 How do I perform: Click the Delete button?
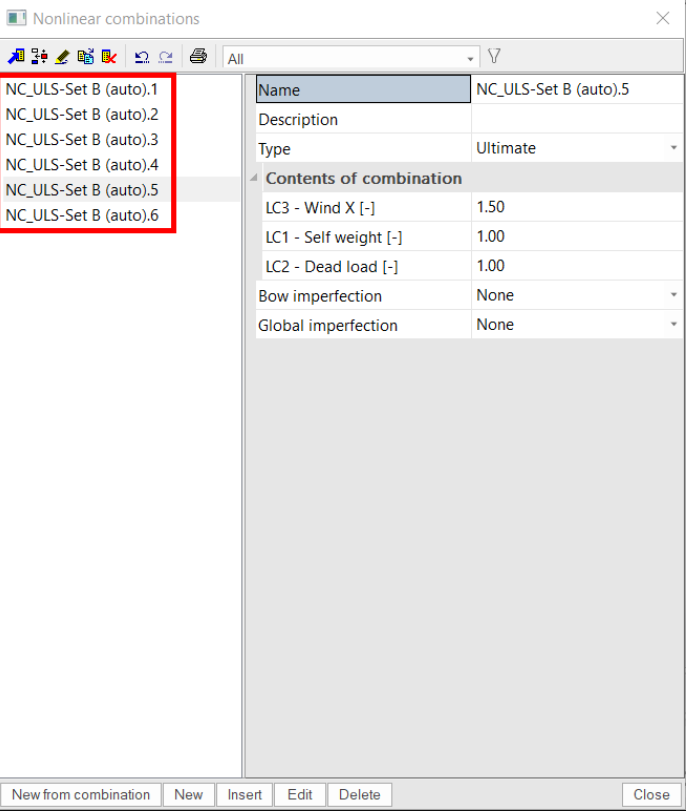pos(359,794)
